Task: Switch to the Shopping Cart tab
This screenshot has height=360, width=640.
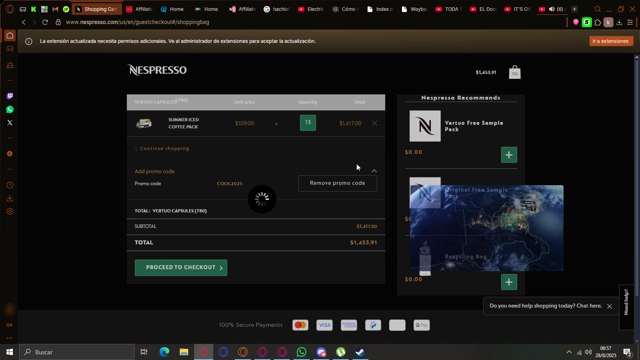Action: [97, 9]
